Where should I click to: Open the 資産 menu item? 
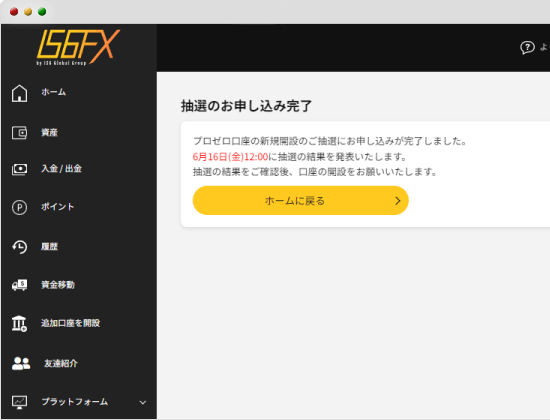tap(49, 133)
